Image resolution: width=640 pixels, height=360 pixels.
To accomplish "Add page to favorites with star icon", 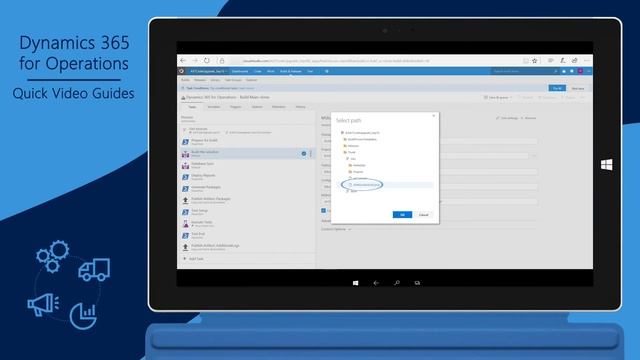I will [x=535, y=61].
